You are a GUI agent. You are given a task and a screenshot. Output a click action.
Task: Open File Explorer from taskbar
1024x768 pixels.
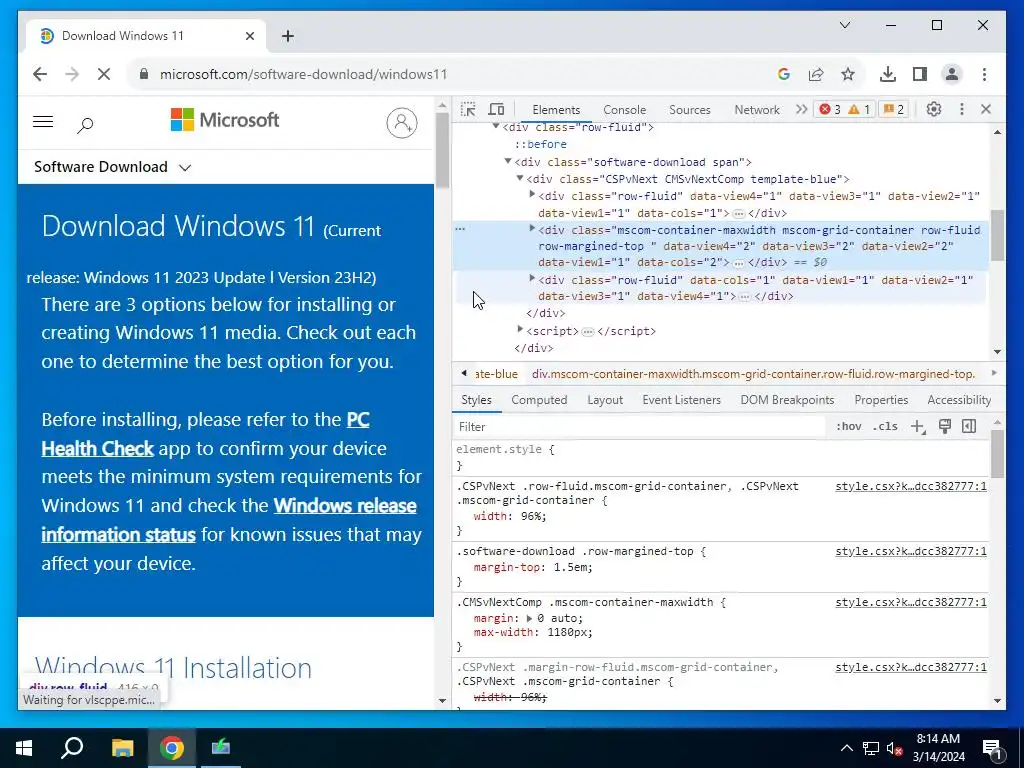click(122, 748)
